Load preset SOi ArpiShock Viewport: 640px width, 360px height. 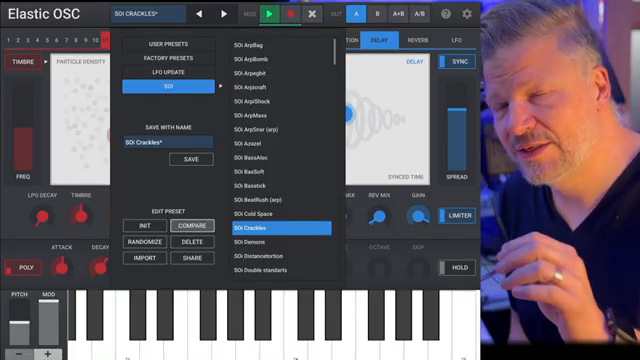(282, 101)
